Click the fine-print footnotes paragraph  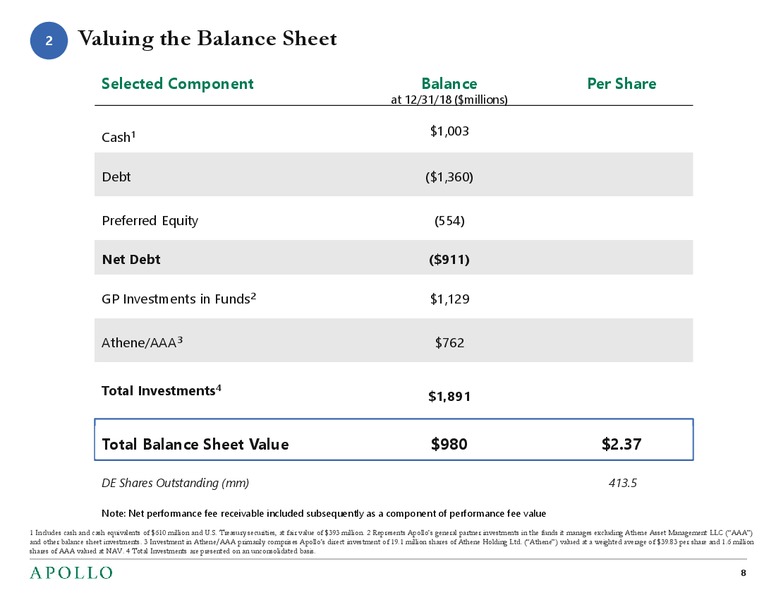click(x=391, y=542)
